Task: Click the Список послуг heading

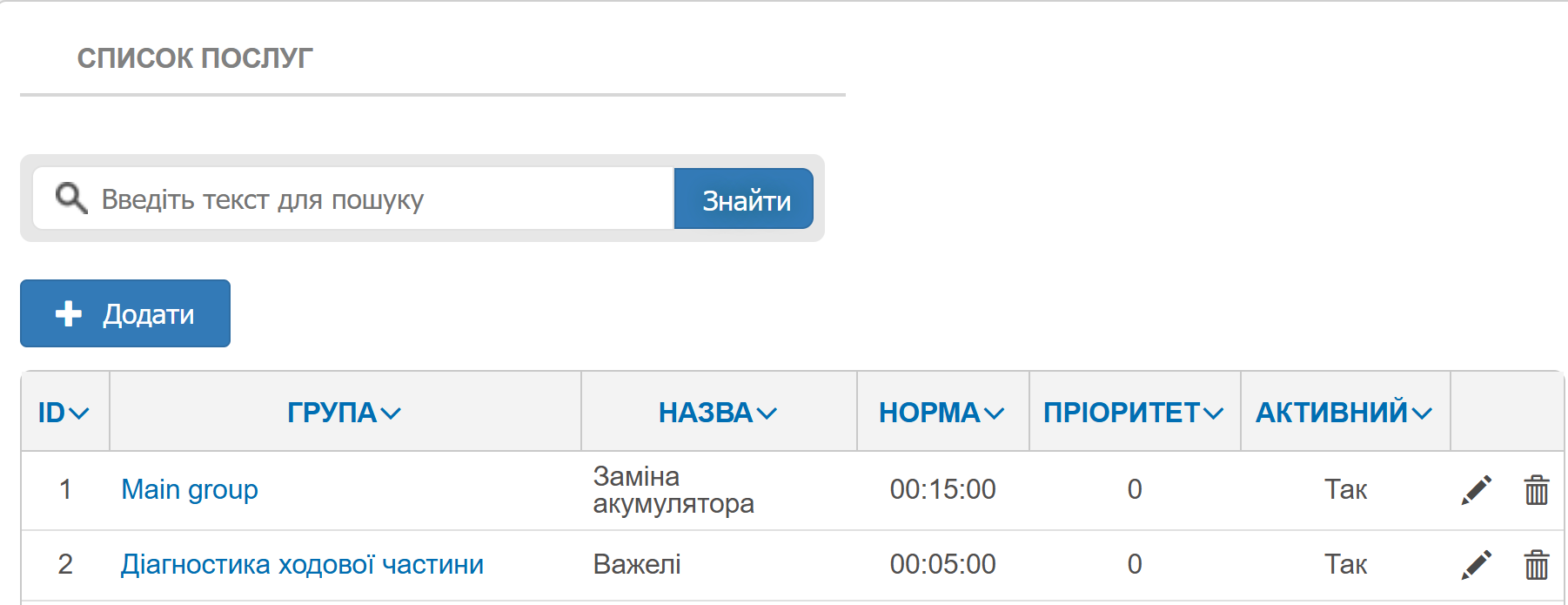Action: tap(195, 58)
